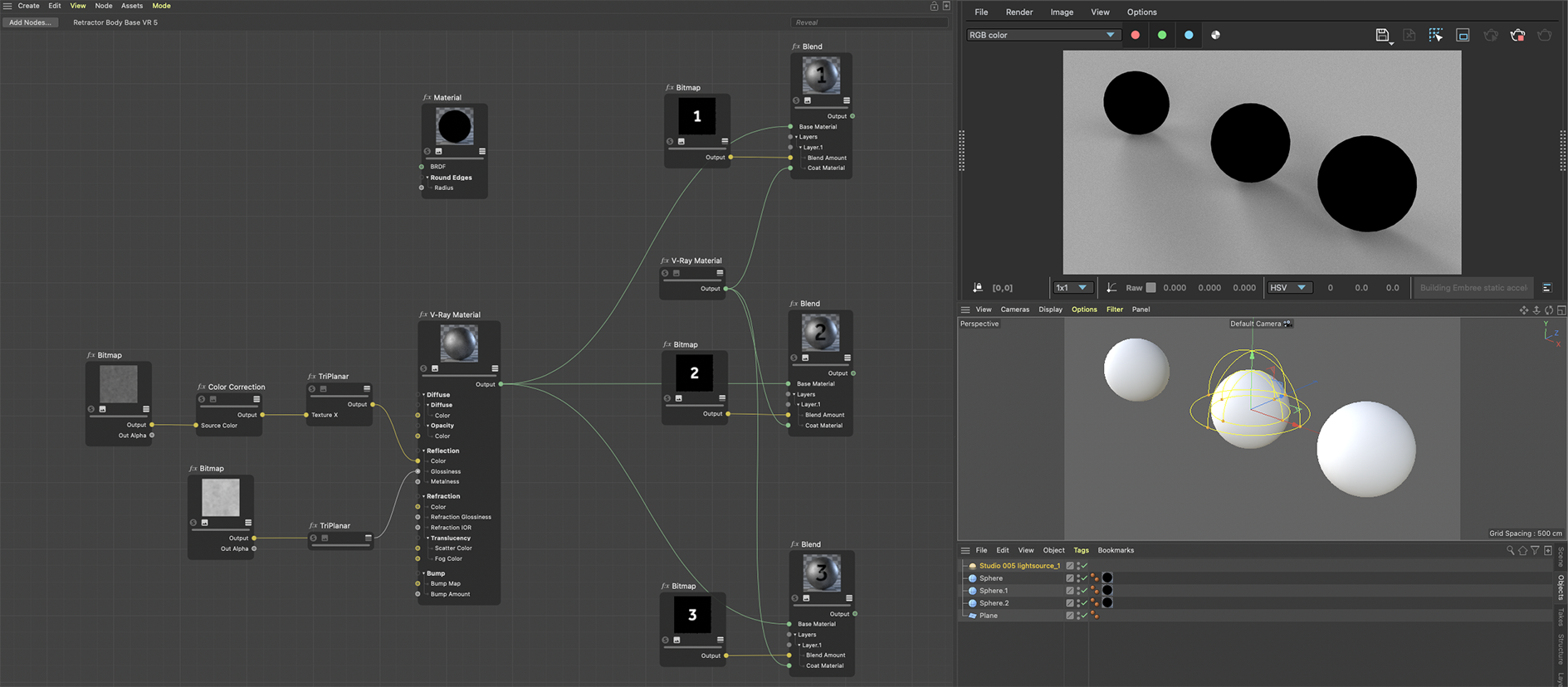Image resolution: width=1568 pixels, height=687 pixels.
Task: Open the object manager hamburger menu
Action: point(965,550)
